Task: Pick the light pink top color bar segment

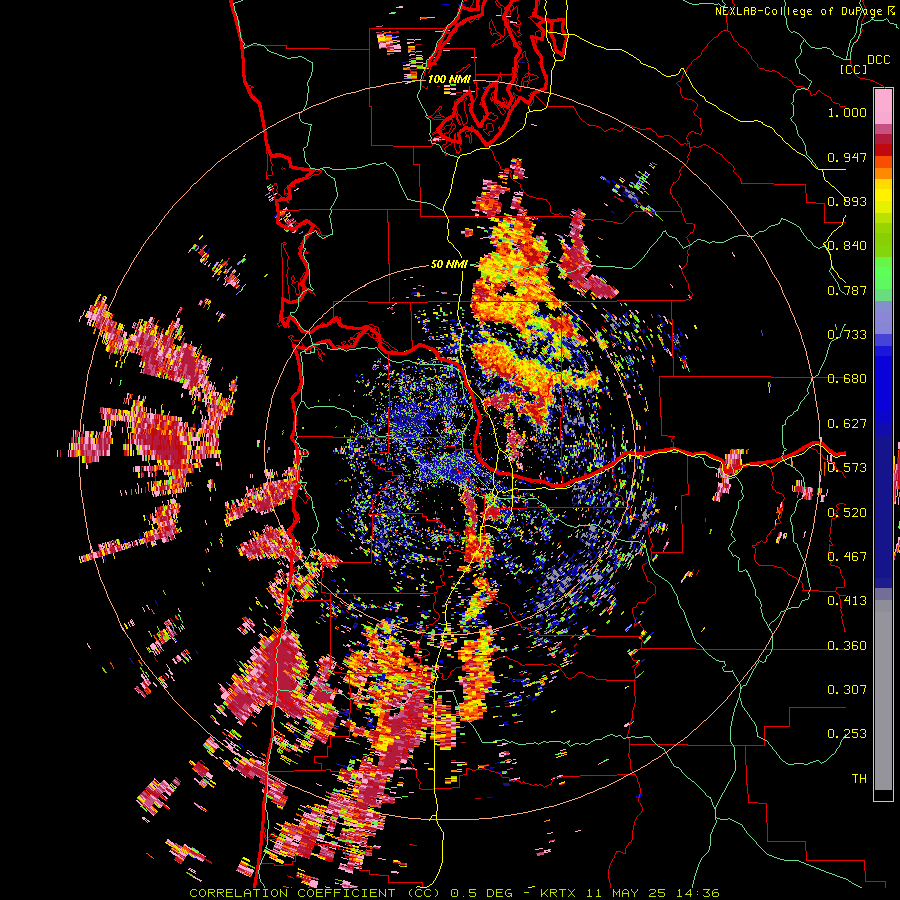Action: pyautogui.click(x=883, y=107)
